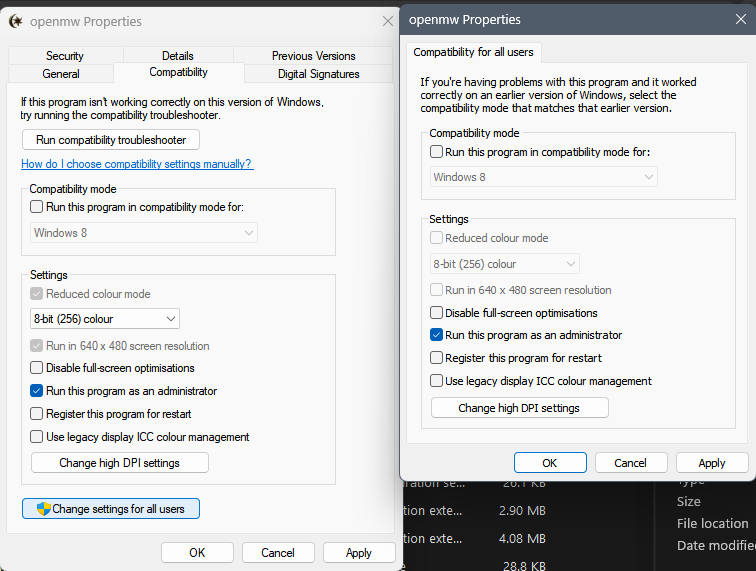Select the 2.90 MB file size entry
This screenshot has width=756, height=571.
(x=522, y=511)
